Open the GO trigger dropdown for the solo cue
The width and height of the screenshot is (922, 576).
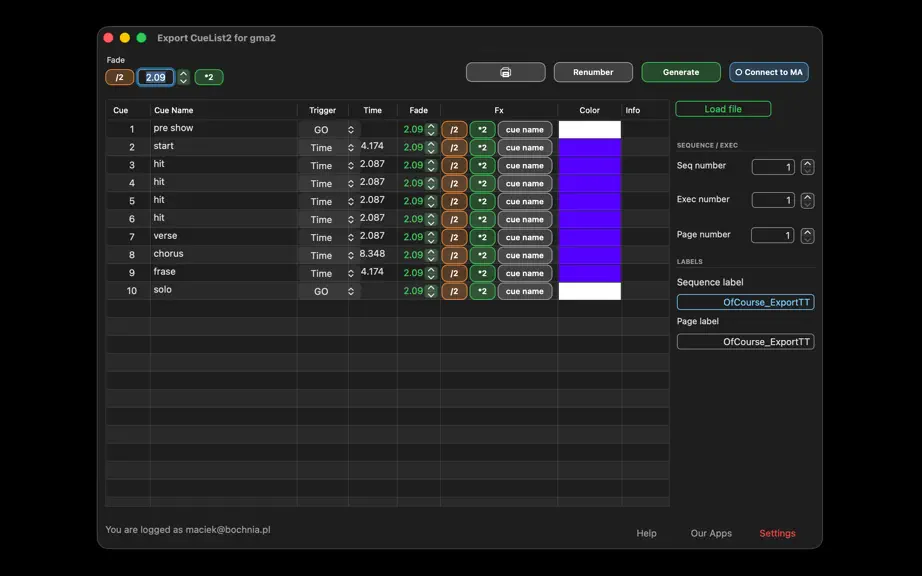coord(329,292)
